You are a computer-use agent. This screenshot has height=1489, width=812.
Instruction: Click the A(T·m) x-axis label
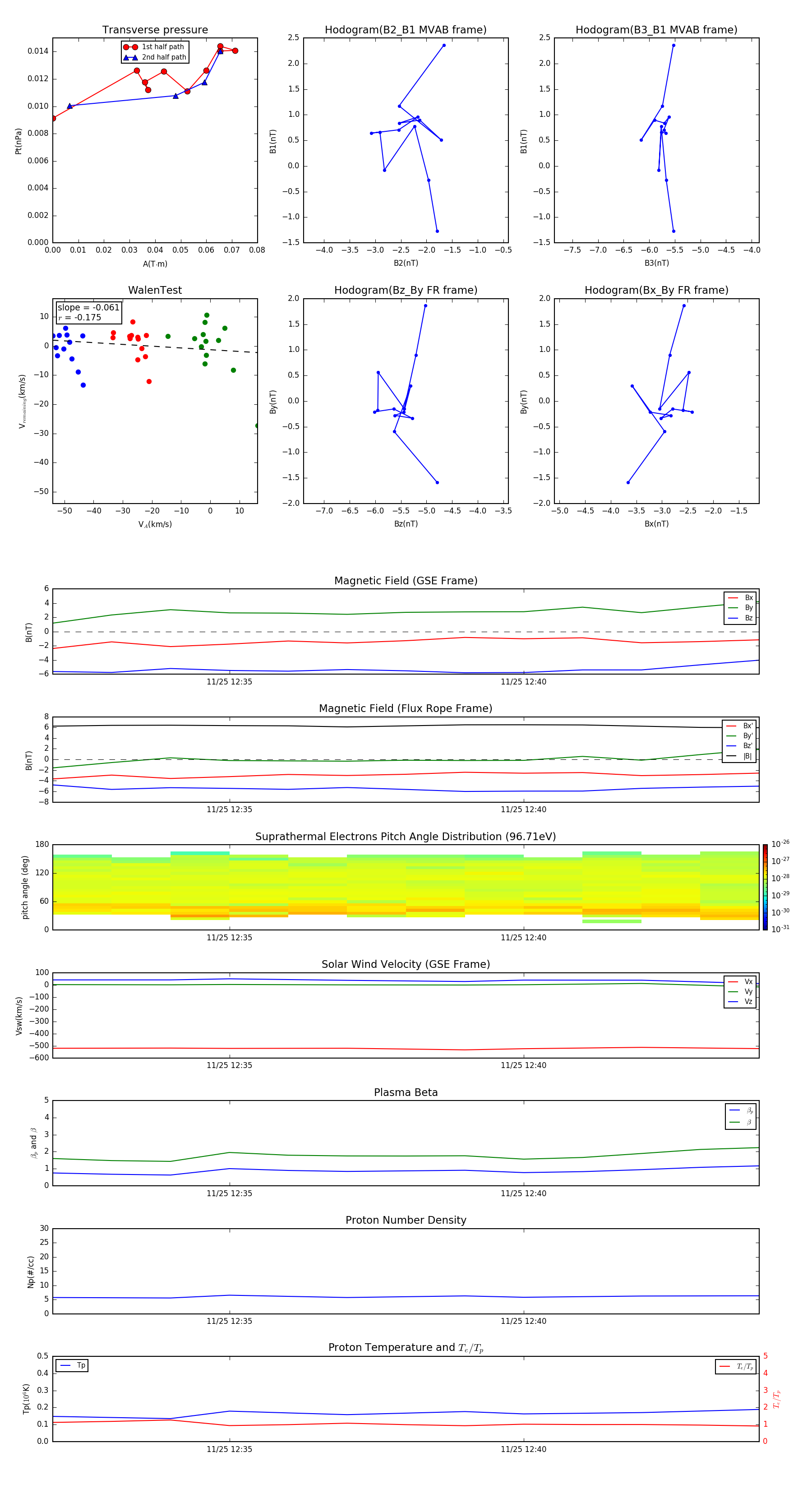click(x=155, y=264)
